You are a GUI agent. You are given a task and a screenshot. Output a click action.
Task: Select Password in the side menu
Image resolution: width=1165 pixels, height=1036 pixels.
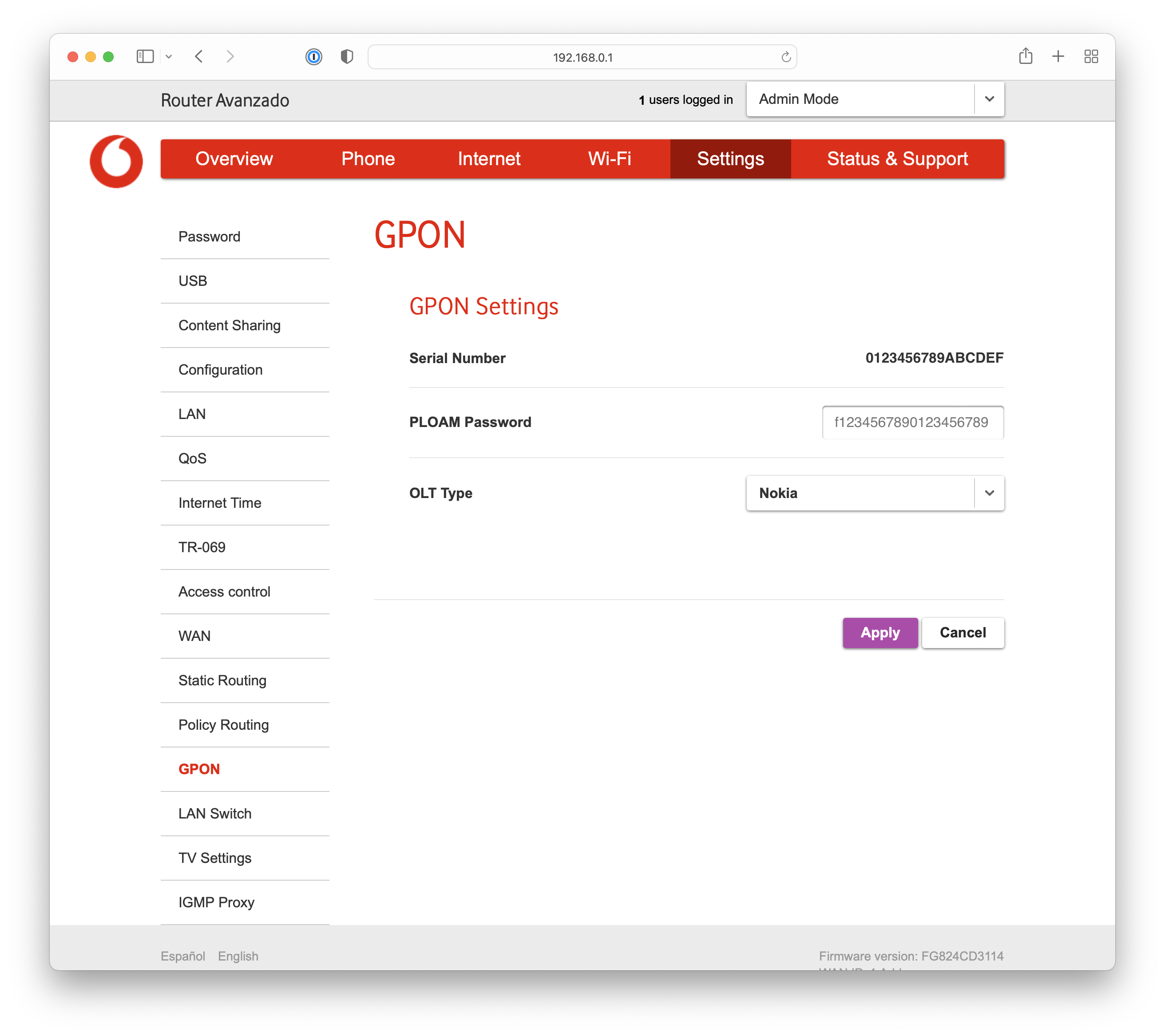pyautogui.click(x=245, y=237)
